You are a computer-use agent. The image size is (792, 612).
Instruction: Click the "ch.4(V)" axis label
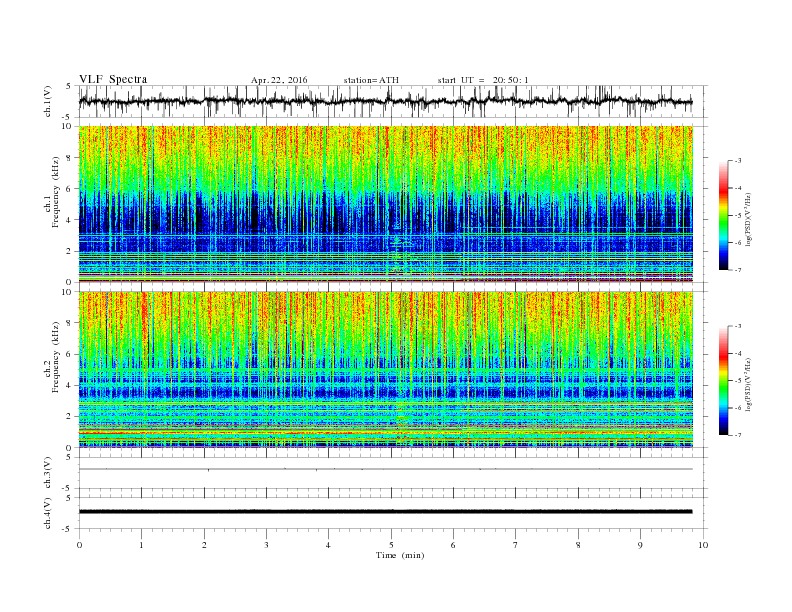click(48, 513)
